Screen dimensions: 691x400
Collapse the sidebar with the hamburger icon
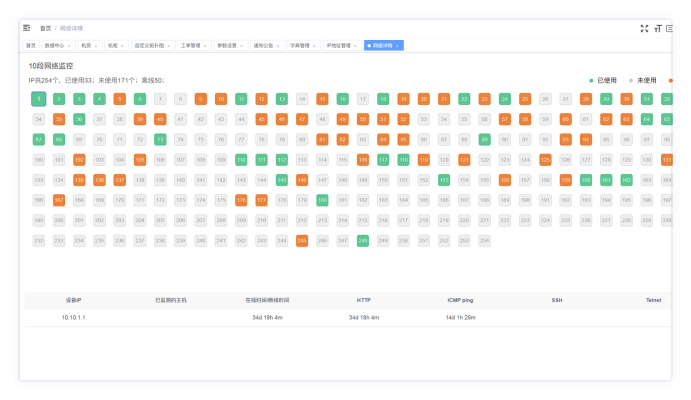pyautogui.click(x=27, y=29)
